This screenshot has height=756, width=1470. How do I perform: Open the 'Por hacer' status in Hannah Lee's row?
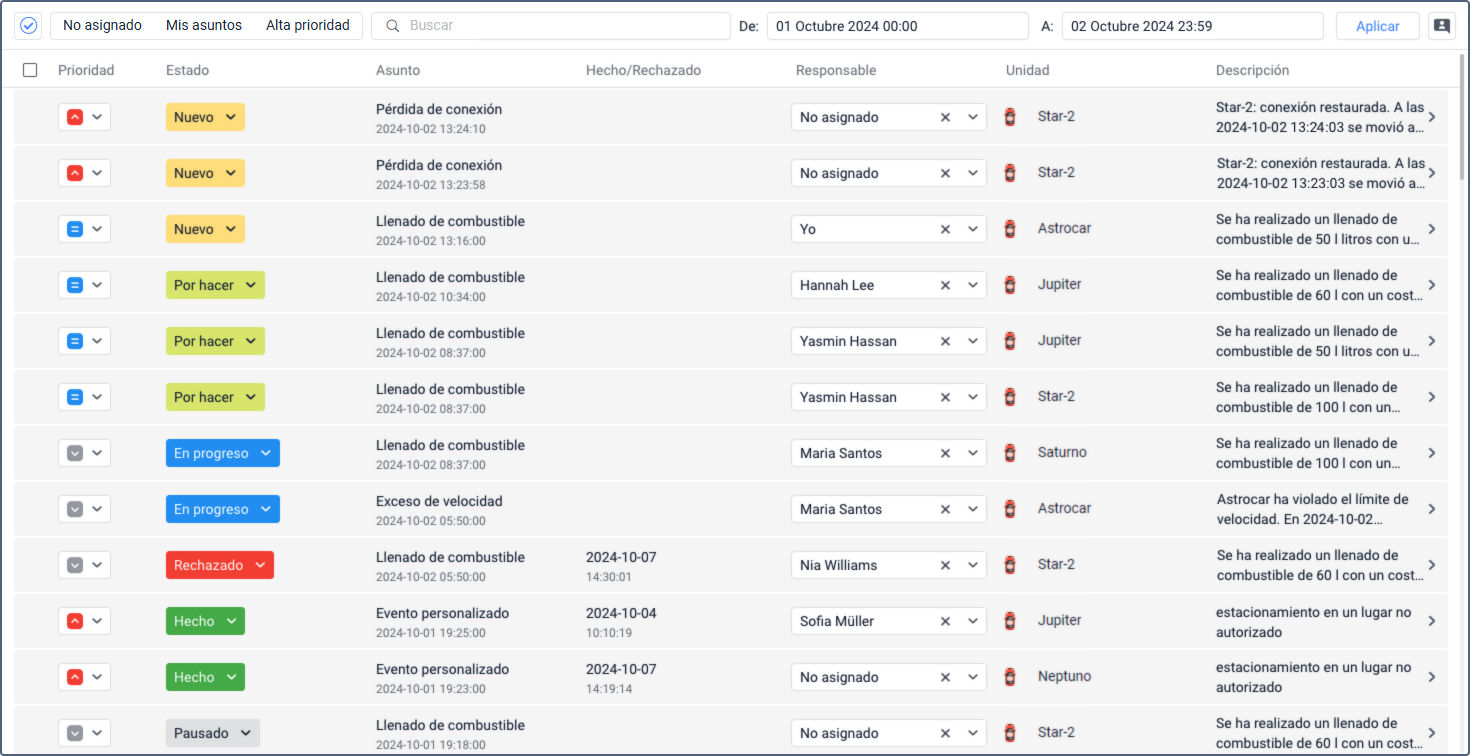(x=215, y=285)
